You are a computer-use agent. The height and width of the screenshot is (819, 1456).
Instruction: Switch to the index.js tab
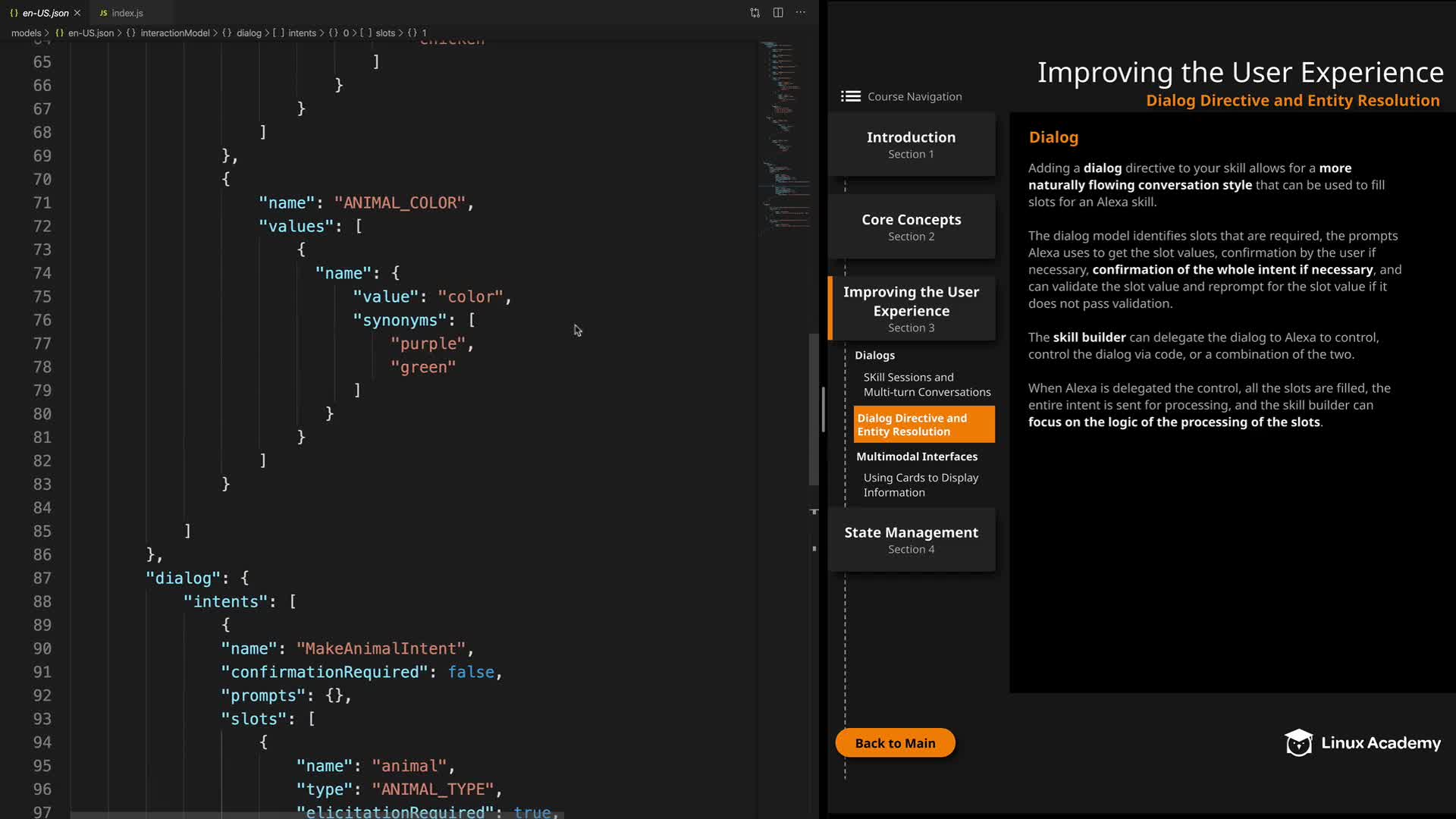tap(127, 13)
